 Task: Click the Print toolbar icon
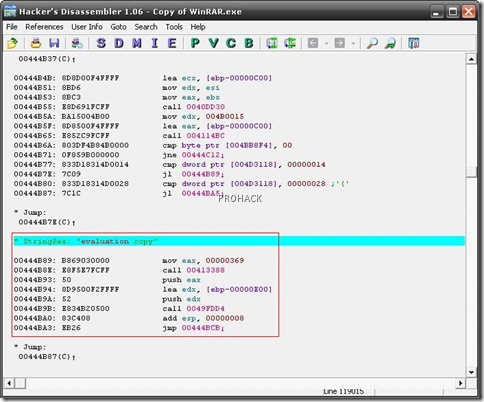(36, 43)
